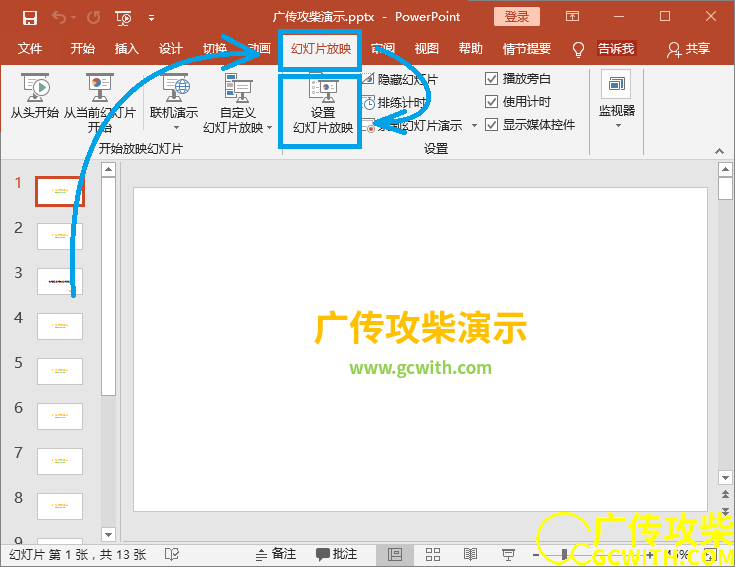Switch to the 开始 ribbon tab
The image size is (735, 567).
click(82, 48)
